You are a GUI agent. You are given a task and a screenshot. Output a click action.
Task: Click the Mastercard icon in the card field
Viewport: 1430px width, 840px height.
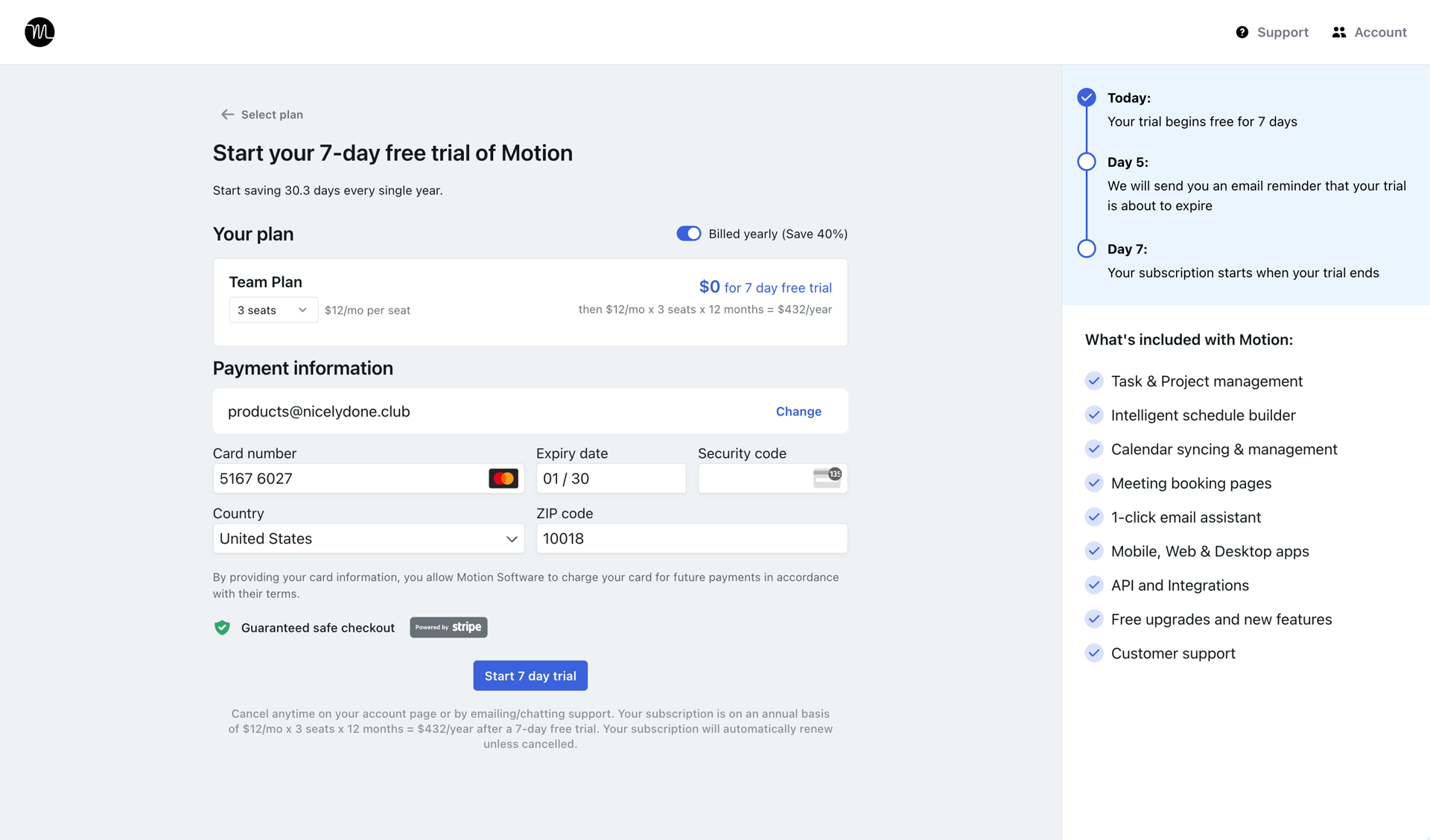click(x=503, y=478)
